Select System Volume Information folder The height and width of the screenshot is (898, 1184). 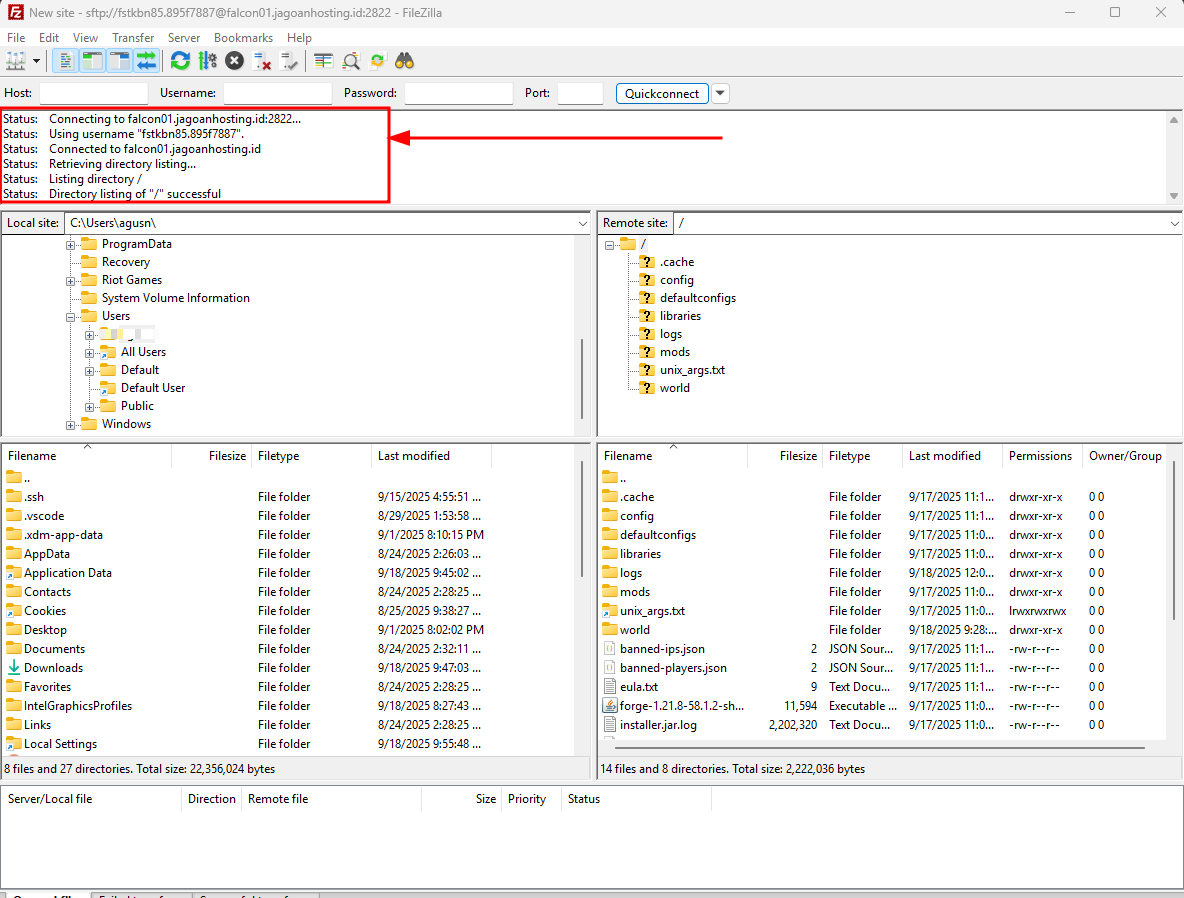[175, 298]
